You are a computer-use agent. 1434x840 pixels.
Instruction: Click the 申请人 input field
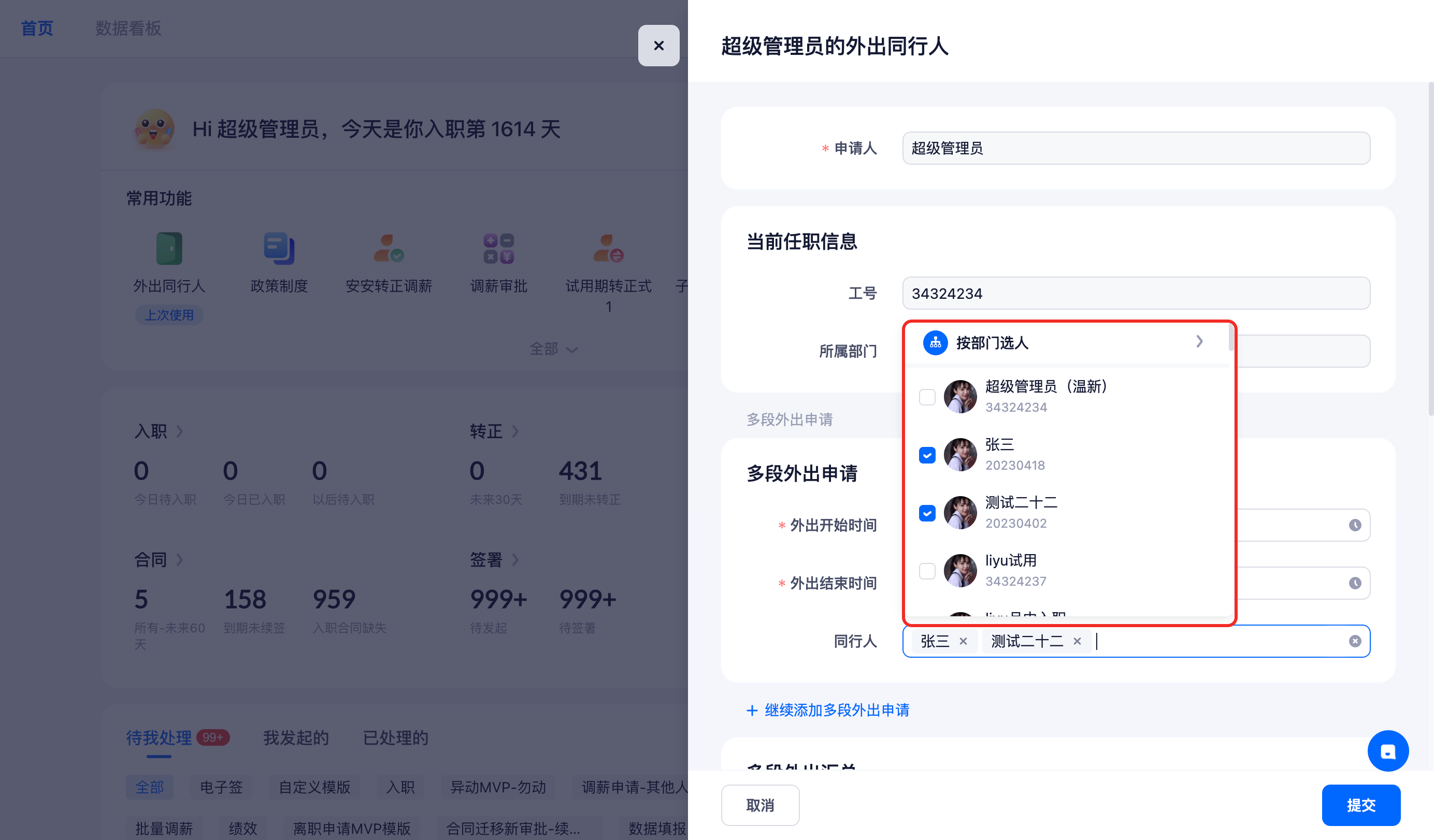point(1136,148)
